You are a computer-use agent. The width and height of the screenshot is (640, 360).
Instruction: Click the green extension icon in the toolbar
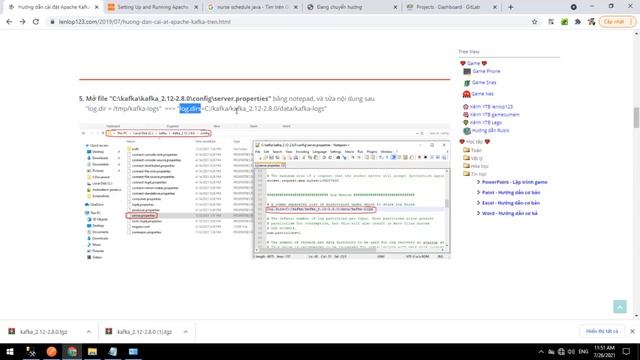tap(564, 22)
